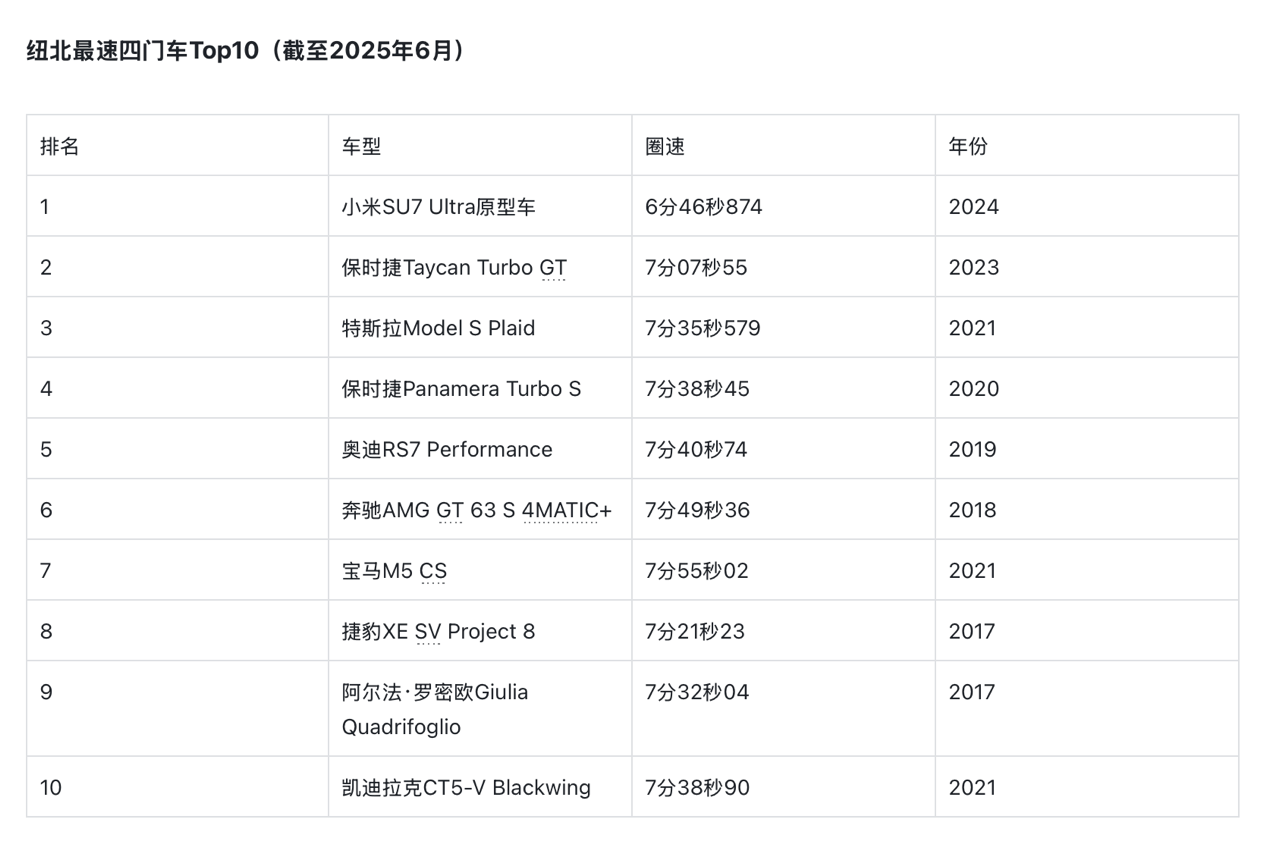Click rank number 3 cell
The width and height of the screenshot is (1270, 851).
177,328
